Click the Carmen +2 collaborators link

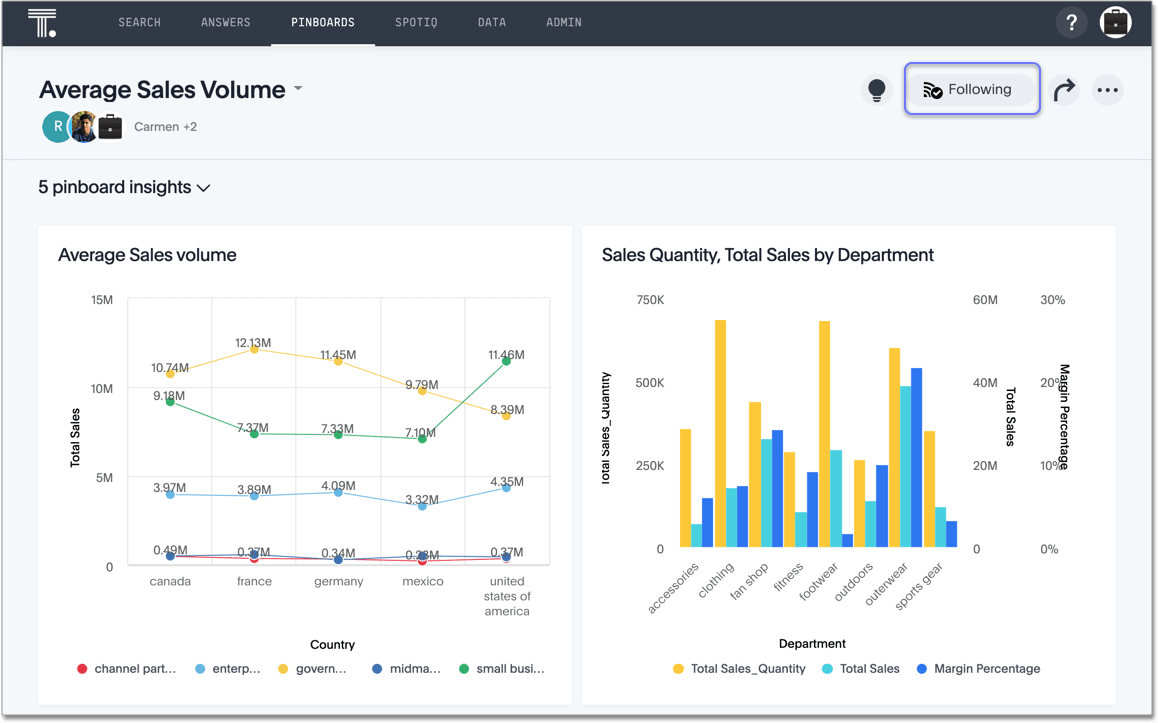pos(165,127)
